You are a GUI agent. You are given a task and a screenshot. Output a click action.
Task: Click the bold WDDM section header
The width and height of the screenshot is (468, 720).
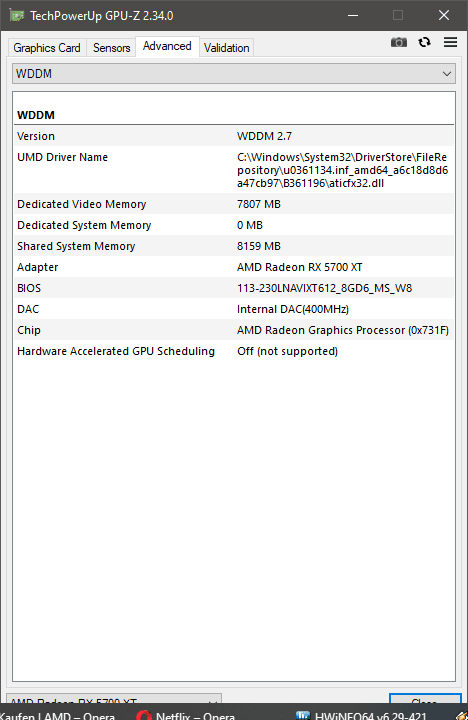[36, 115]
